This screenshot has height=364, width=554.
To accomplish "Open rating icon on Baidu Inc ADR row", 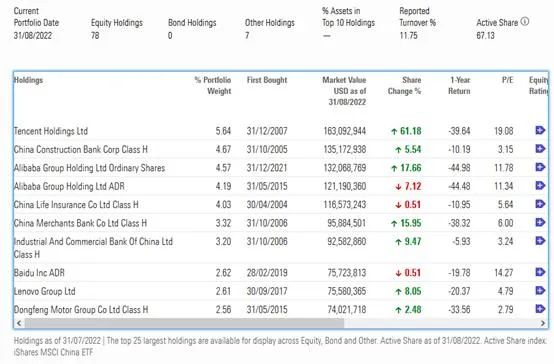I will [540, 272].
